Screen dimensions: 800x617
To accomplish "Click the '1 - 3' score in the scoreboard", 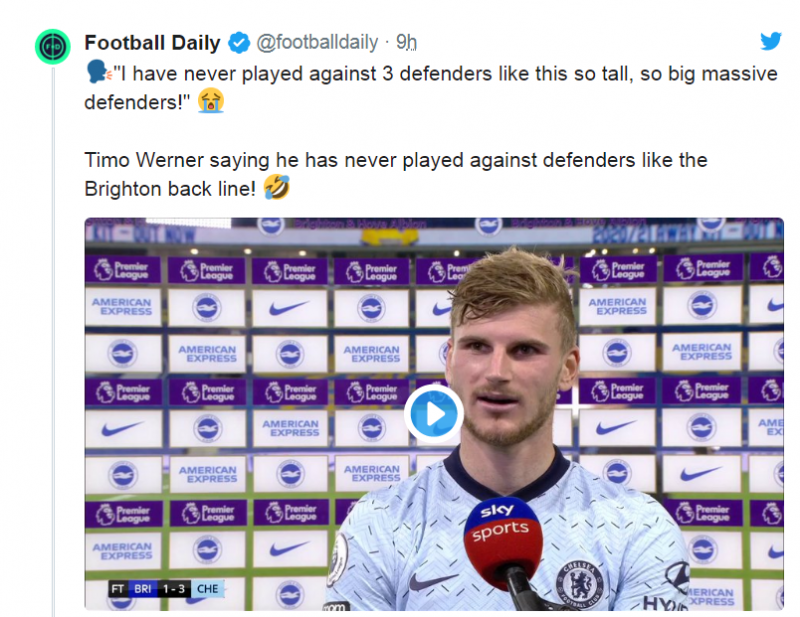I will (177, 589).
